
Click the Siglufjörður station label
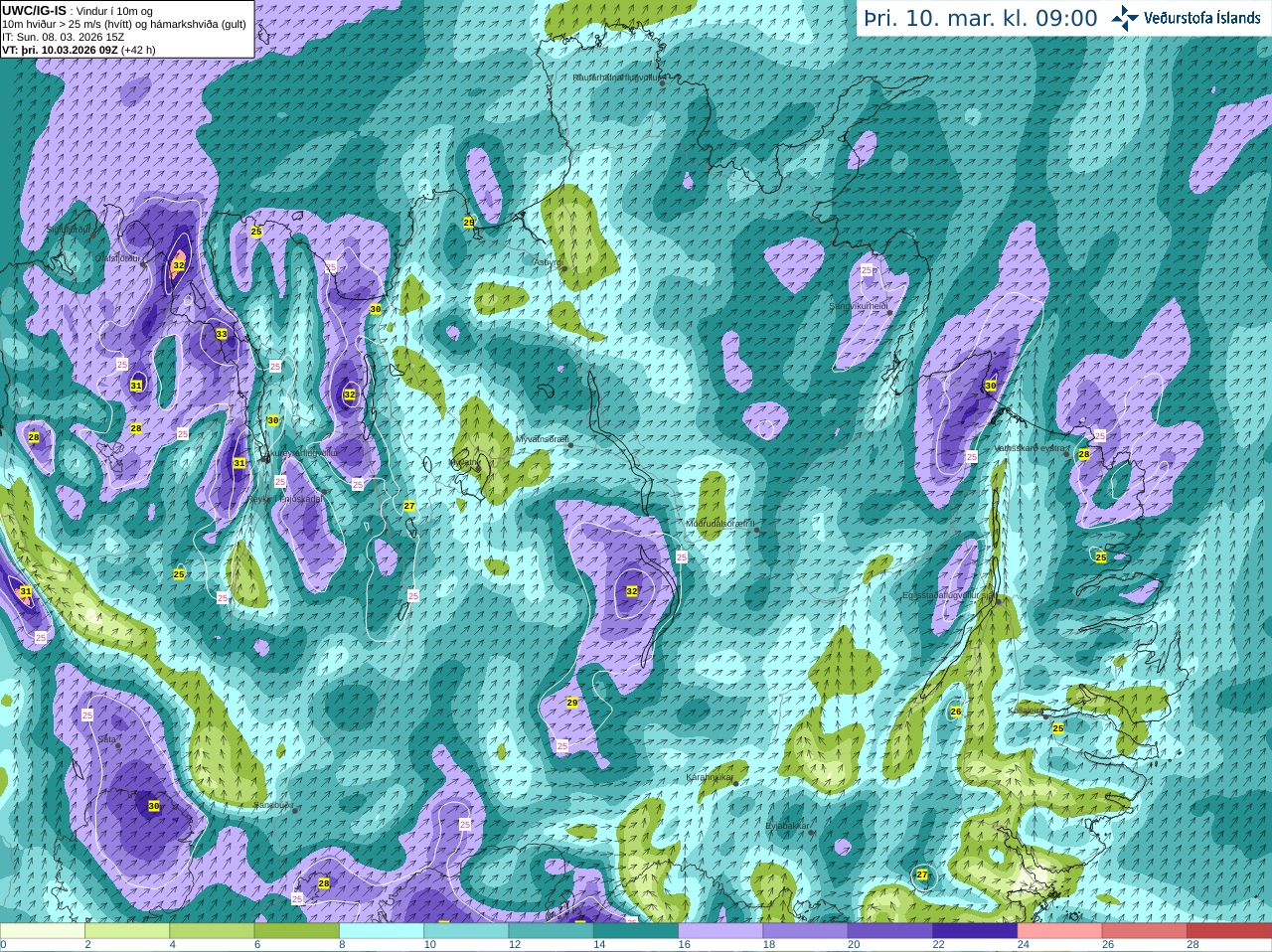[x=69, y=230]
